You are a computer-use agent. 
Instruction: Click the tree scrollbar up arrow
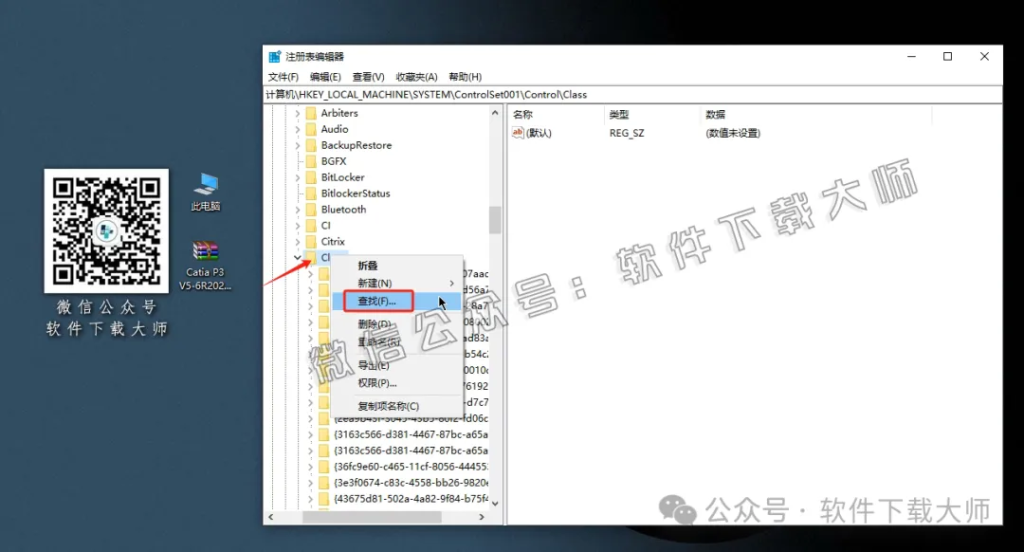pyautogui.click(x=495, y=113)
